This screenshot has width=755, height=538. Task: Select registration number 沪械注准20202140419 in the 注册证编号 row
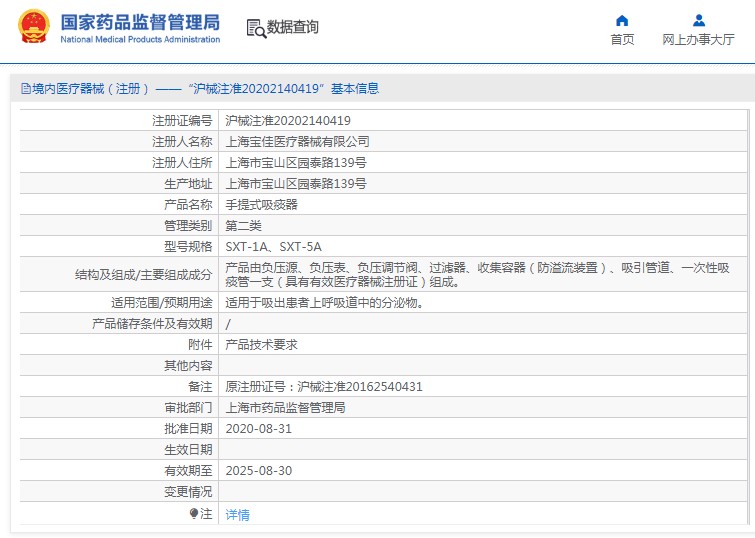[x=288, y=120]
